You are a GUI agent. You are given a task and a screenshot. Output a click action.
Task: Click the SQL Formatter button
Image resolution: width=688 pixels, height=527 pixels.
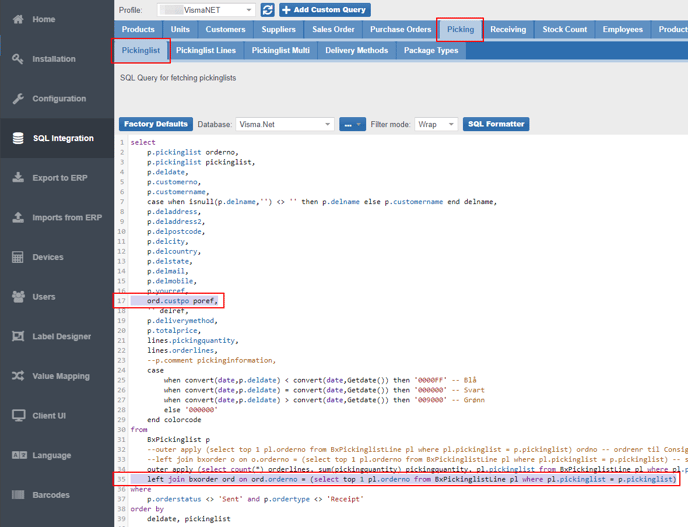point(496,124)
